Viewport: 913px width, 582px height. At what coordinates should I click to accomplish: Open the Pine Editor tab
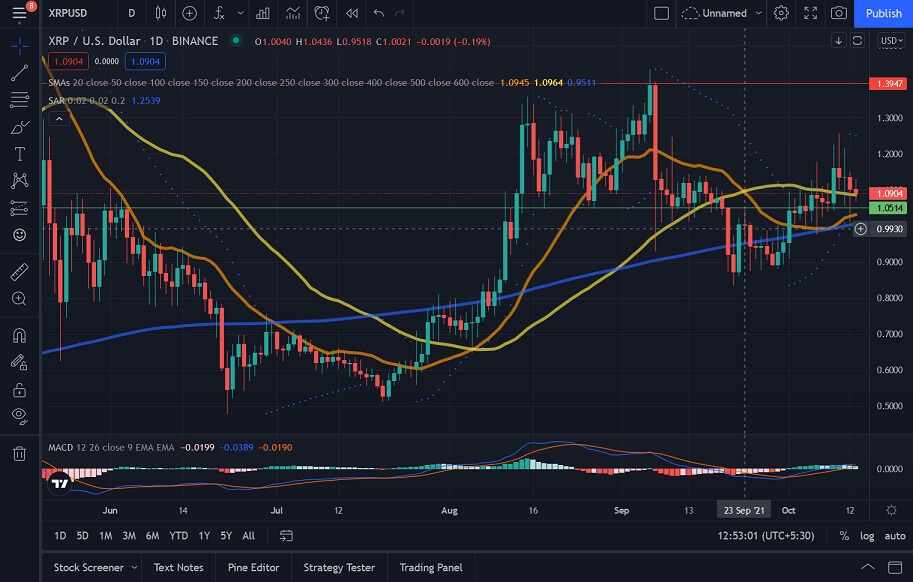click(253, 567)
